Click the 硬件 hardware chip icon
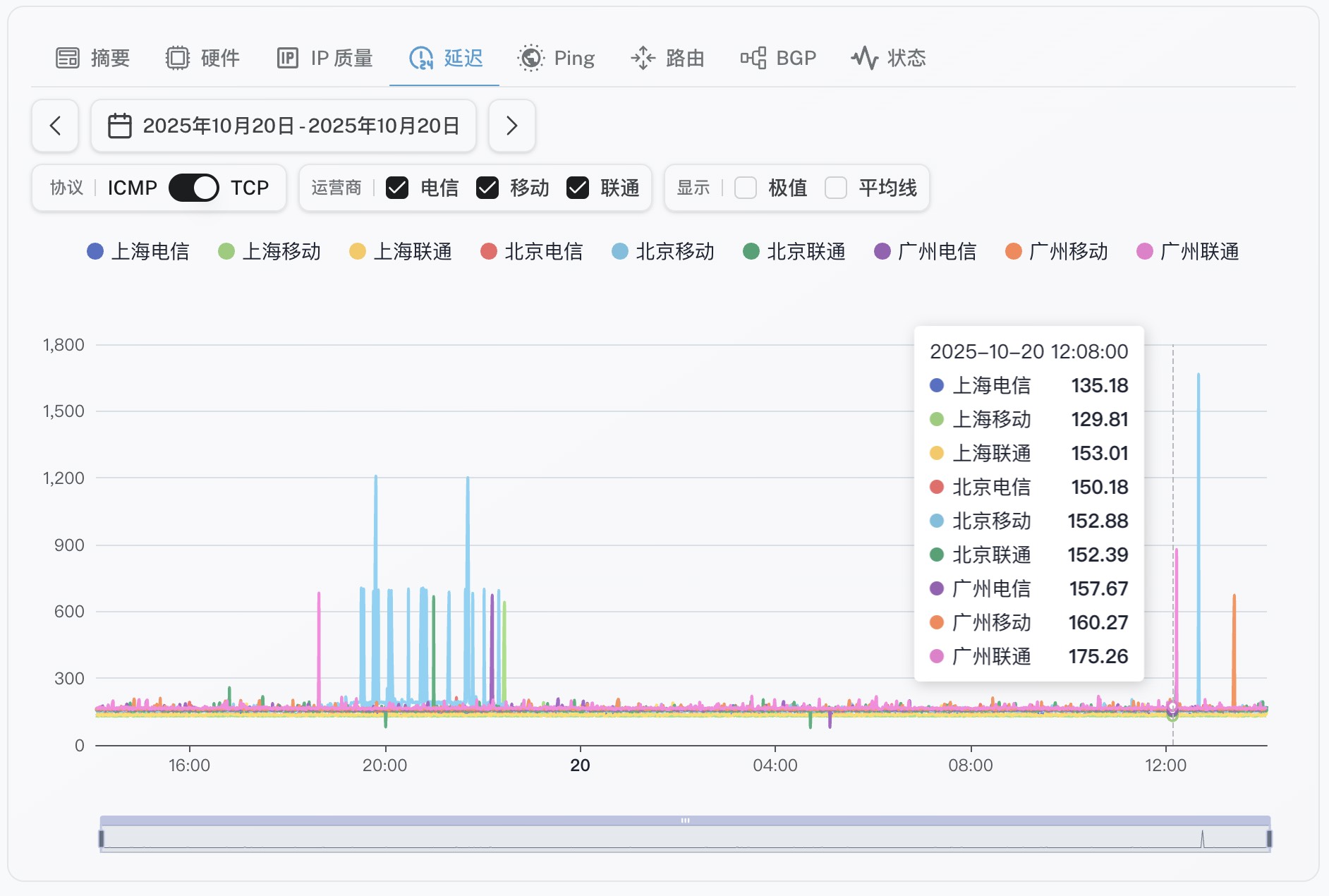 [x=177, y=58]
